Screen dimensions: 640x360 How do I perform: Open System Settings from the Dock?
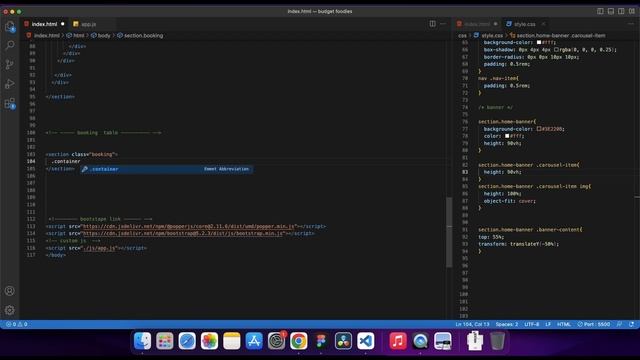[276, 341]
